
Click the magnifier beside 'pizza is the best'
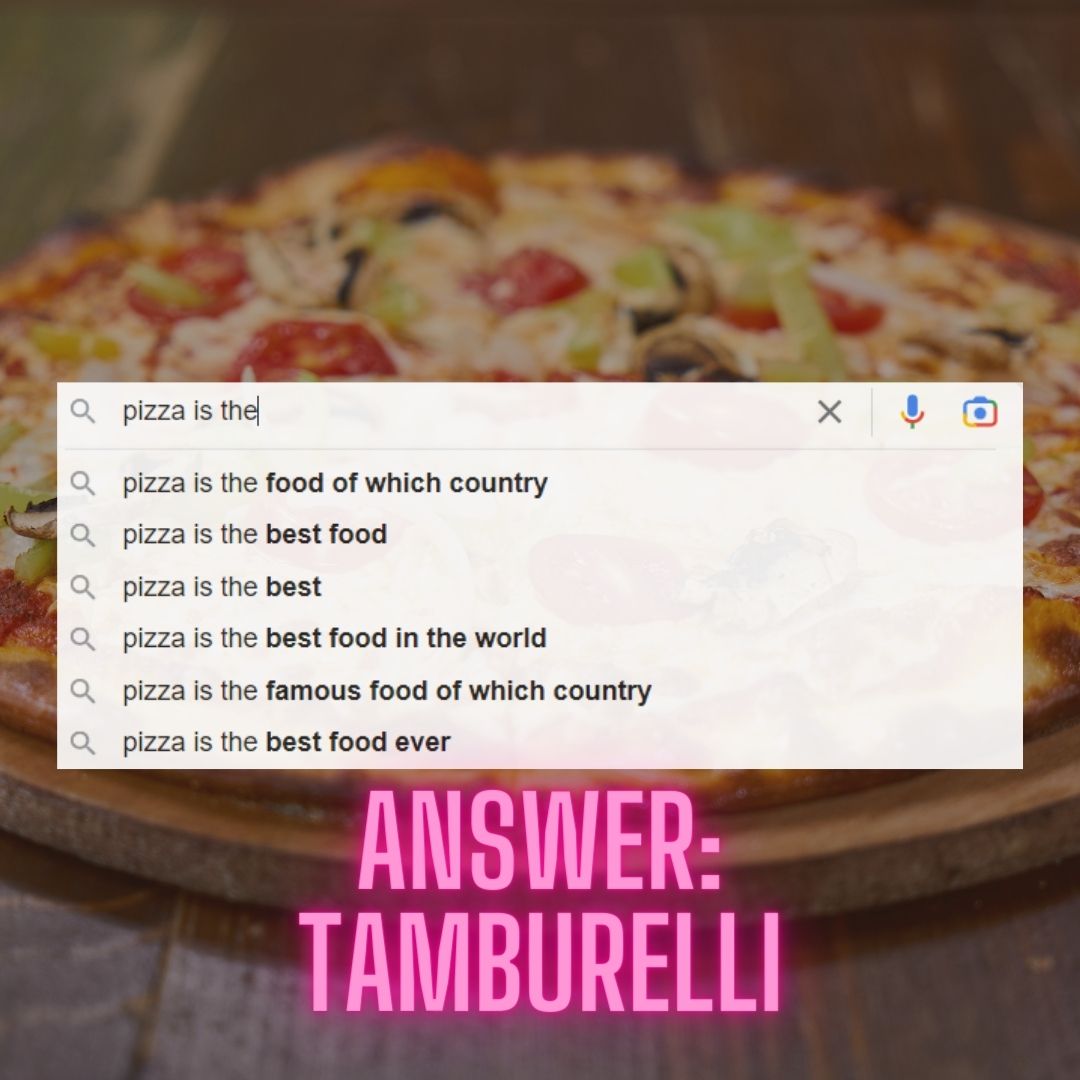83,587
